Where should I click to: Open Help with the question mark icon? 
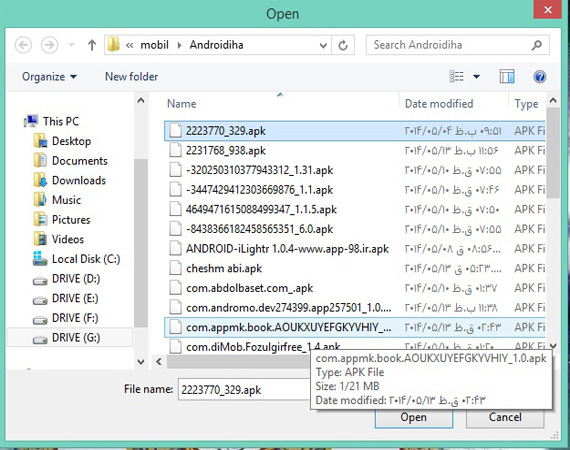point(539,77)
